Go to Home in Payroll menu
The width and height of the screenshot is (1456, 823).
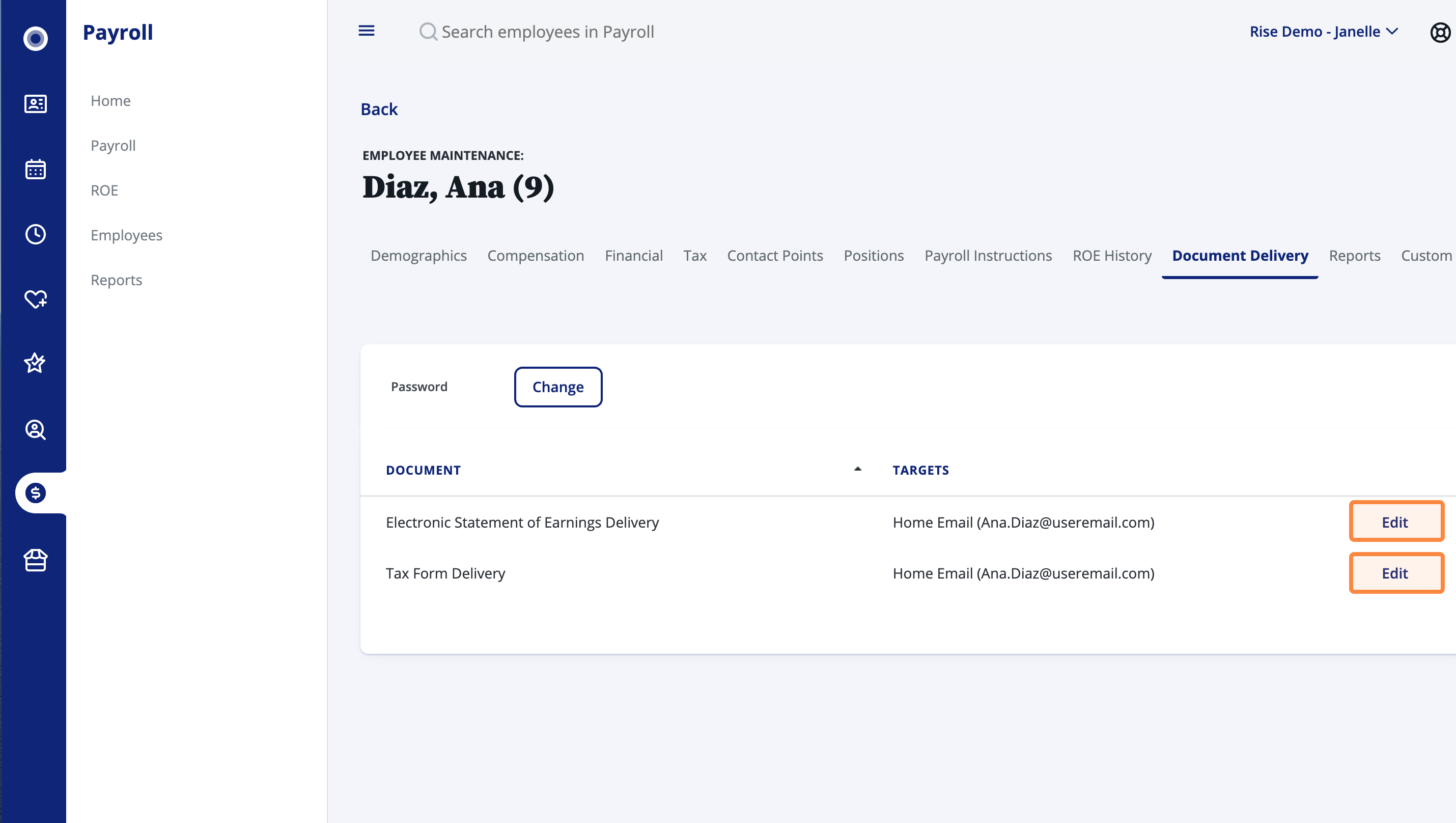coord(110,101)
